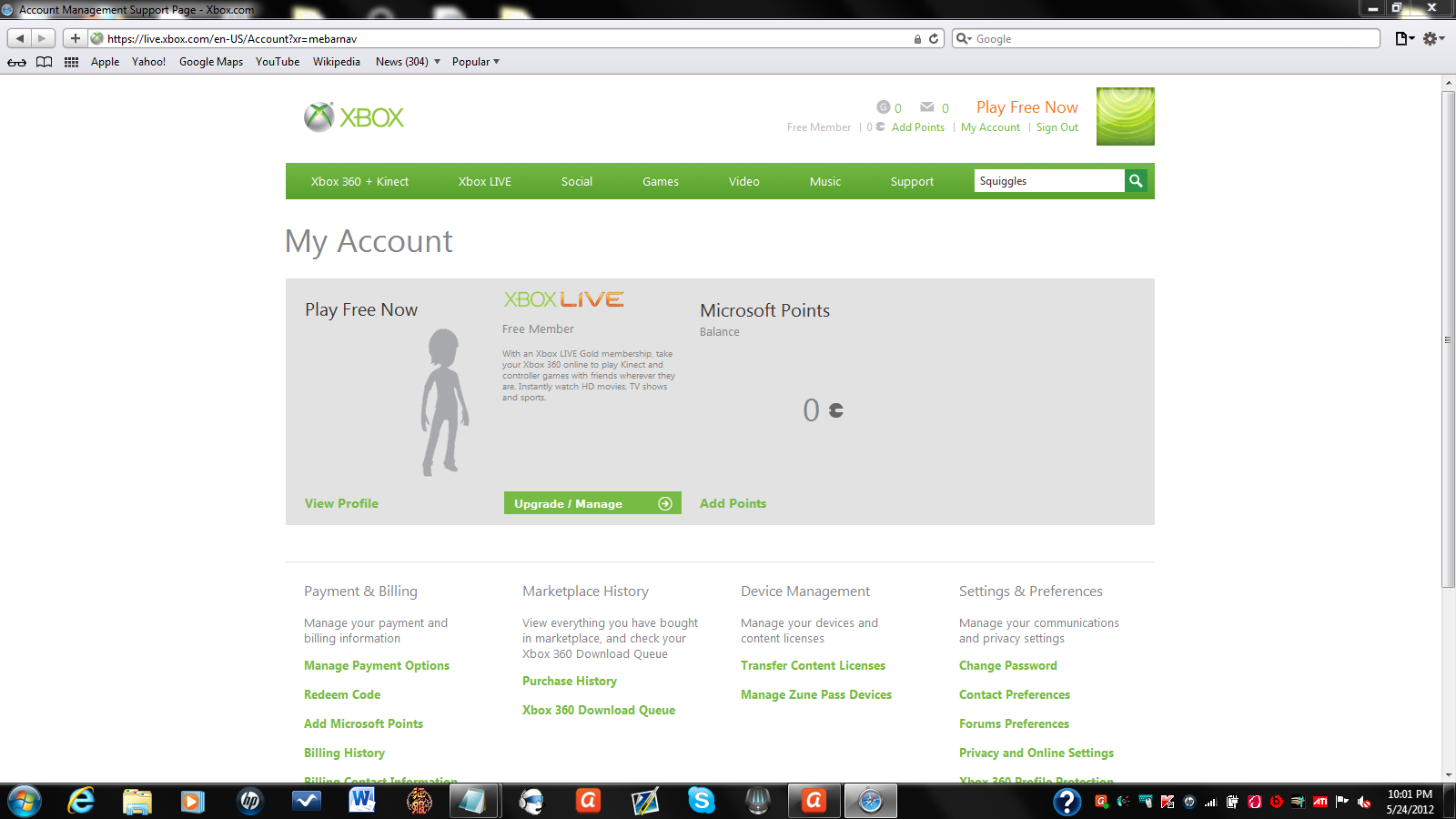Screen dimensions: 1456x819
Task: Open Skype from the taskbar
Action: tap(702, 801)
